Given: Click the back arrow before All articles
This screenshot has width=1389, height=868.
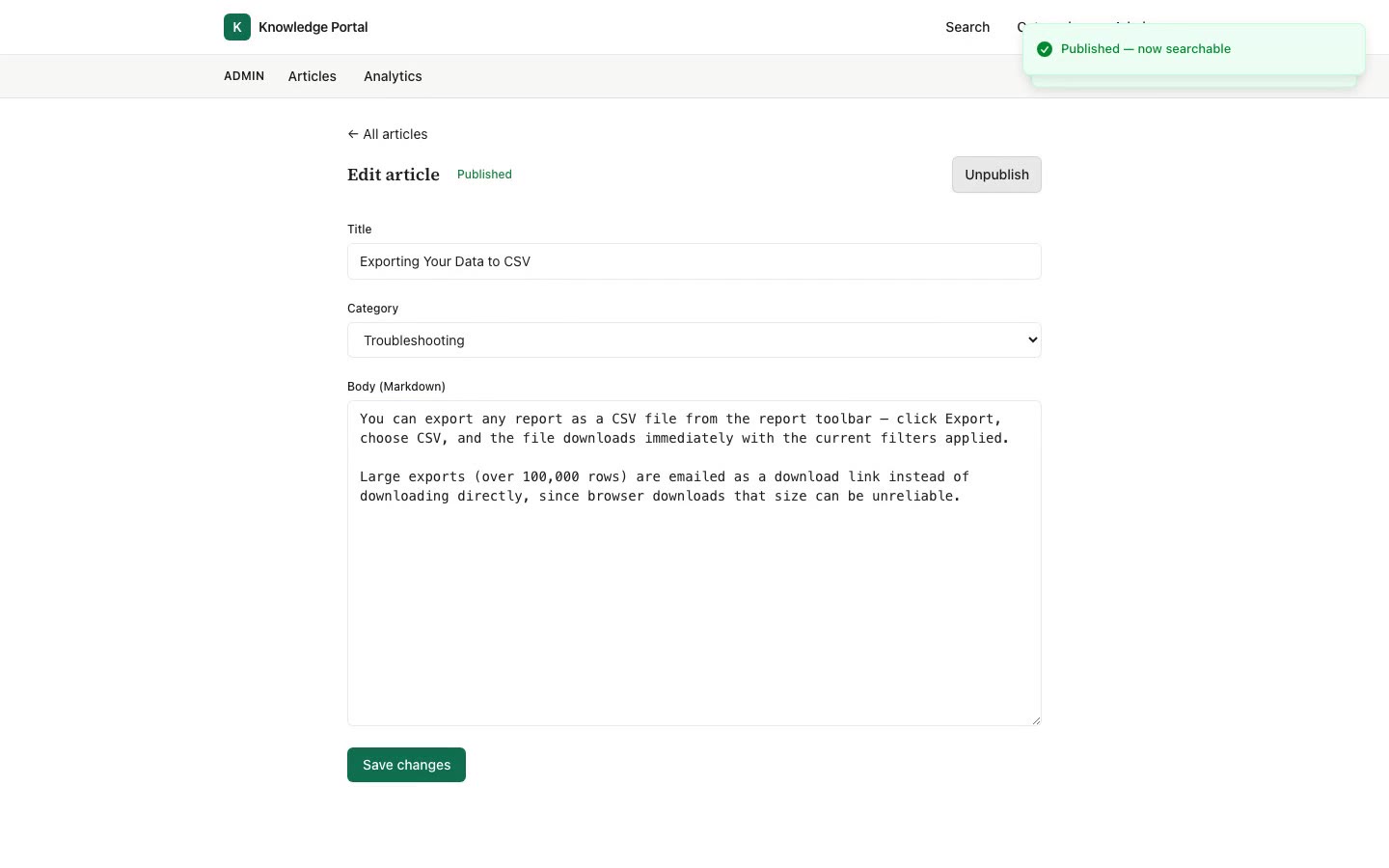Looking at the screenshot, I should click(353, 134).
